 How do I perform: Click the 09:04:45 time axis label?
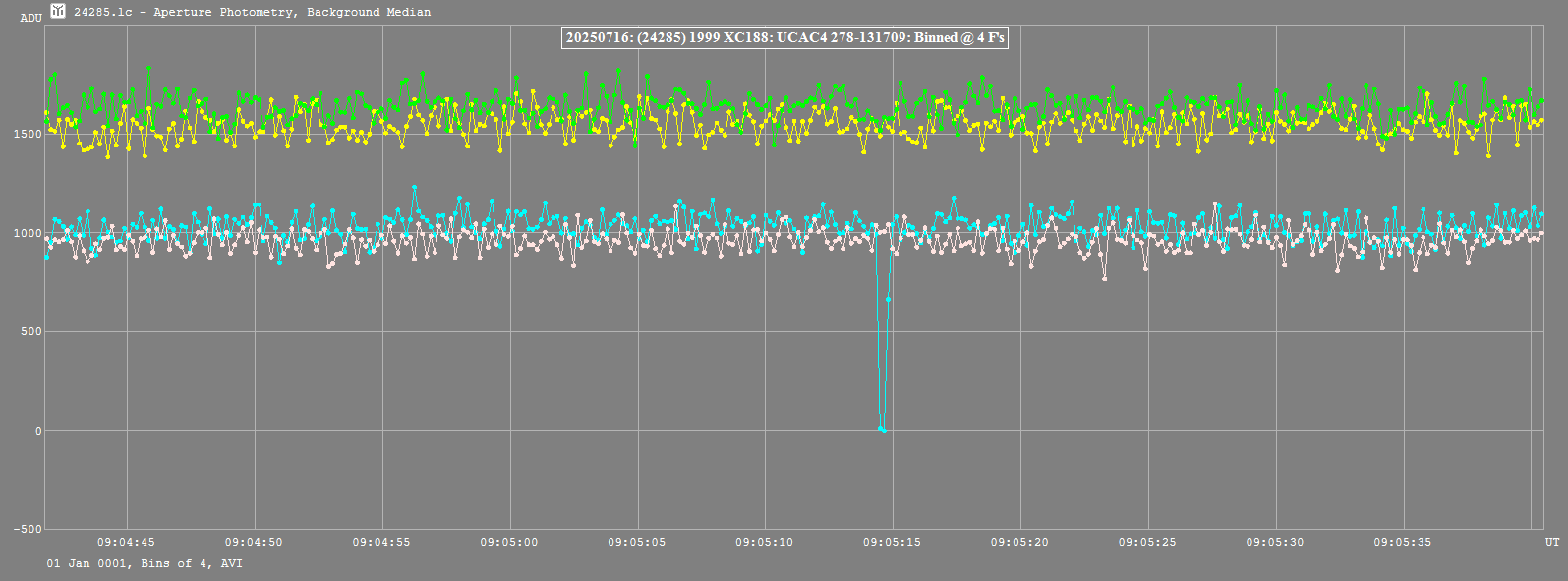click(126, 542)
